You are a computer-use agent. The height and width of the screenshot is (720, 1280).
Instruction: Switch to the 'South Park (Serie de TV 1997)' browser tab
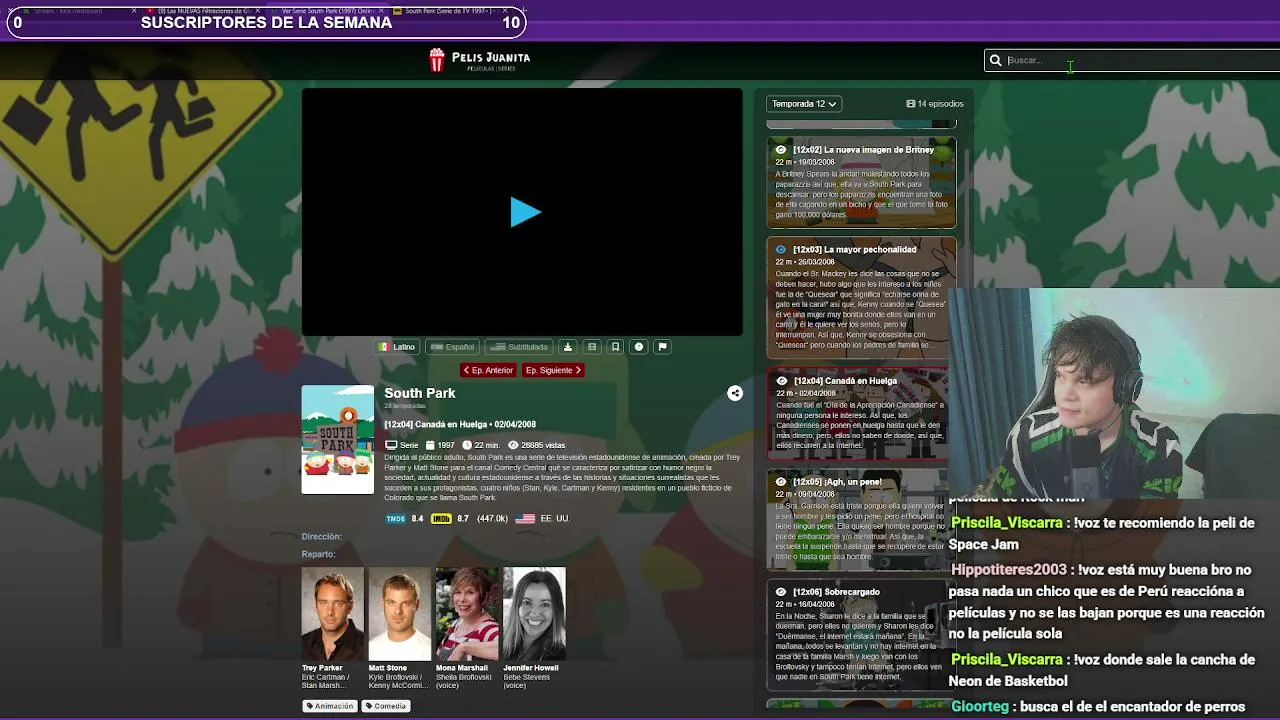pos(450,11)
